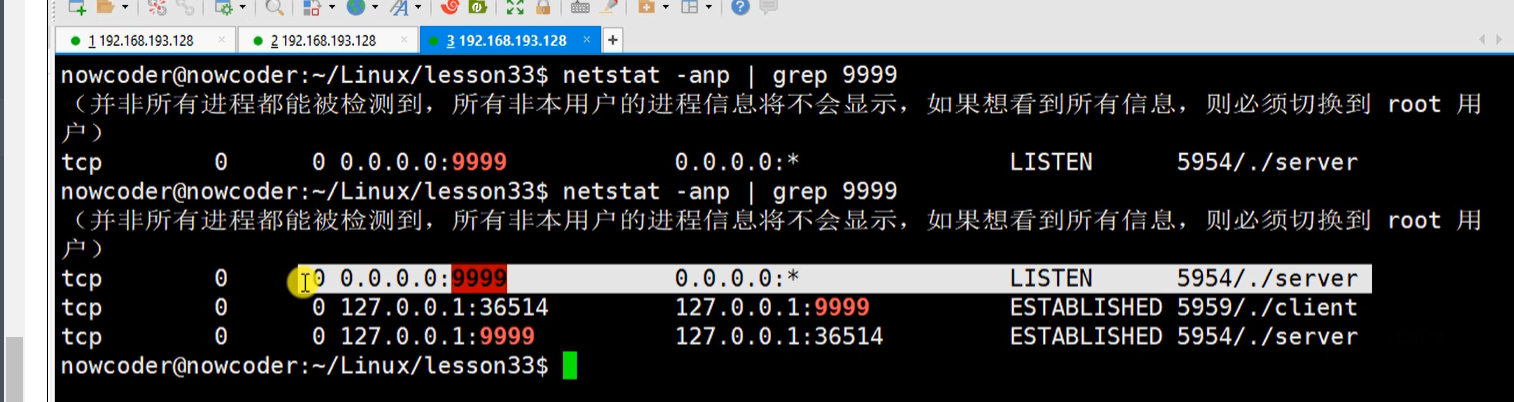Image resolution: width=1514 pixels, height=402 pixels.
Task: Add new tab with plus button
Action: point(612,40)
